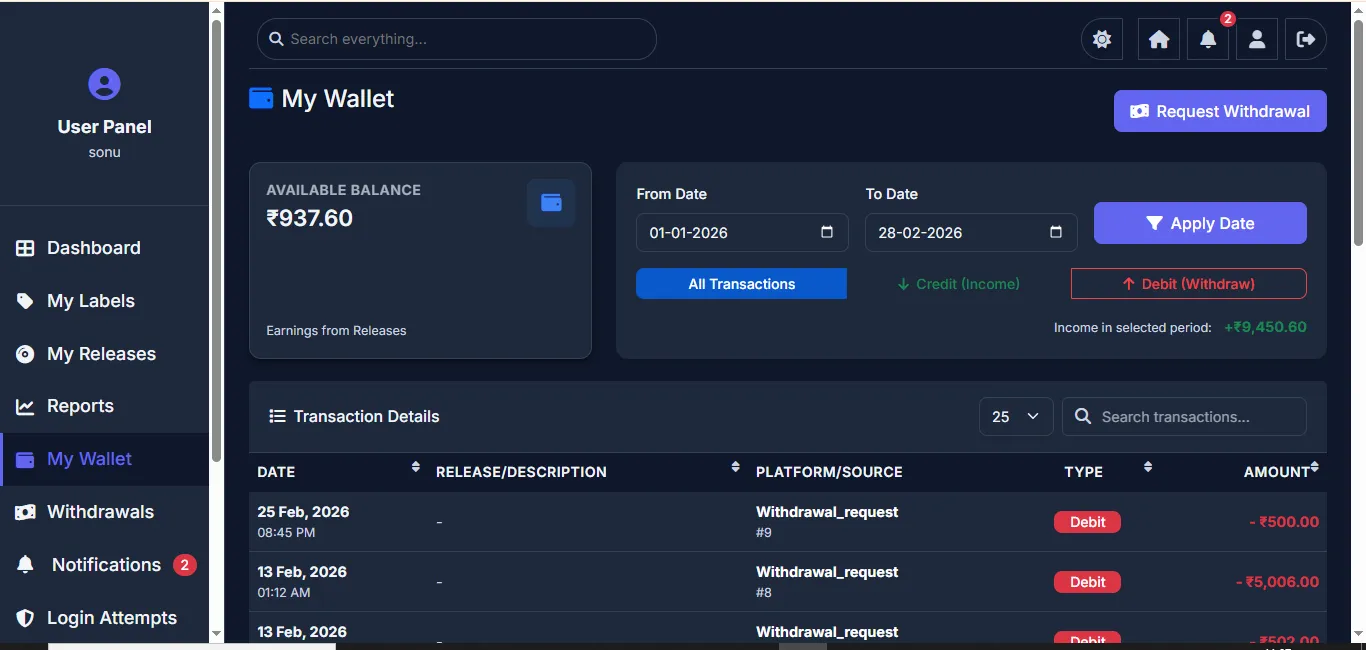Go to My Releases in sidebar

[104, 354]
